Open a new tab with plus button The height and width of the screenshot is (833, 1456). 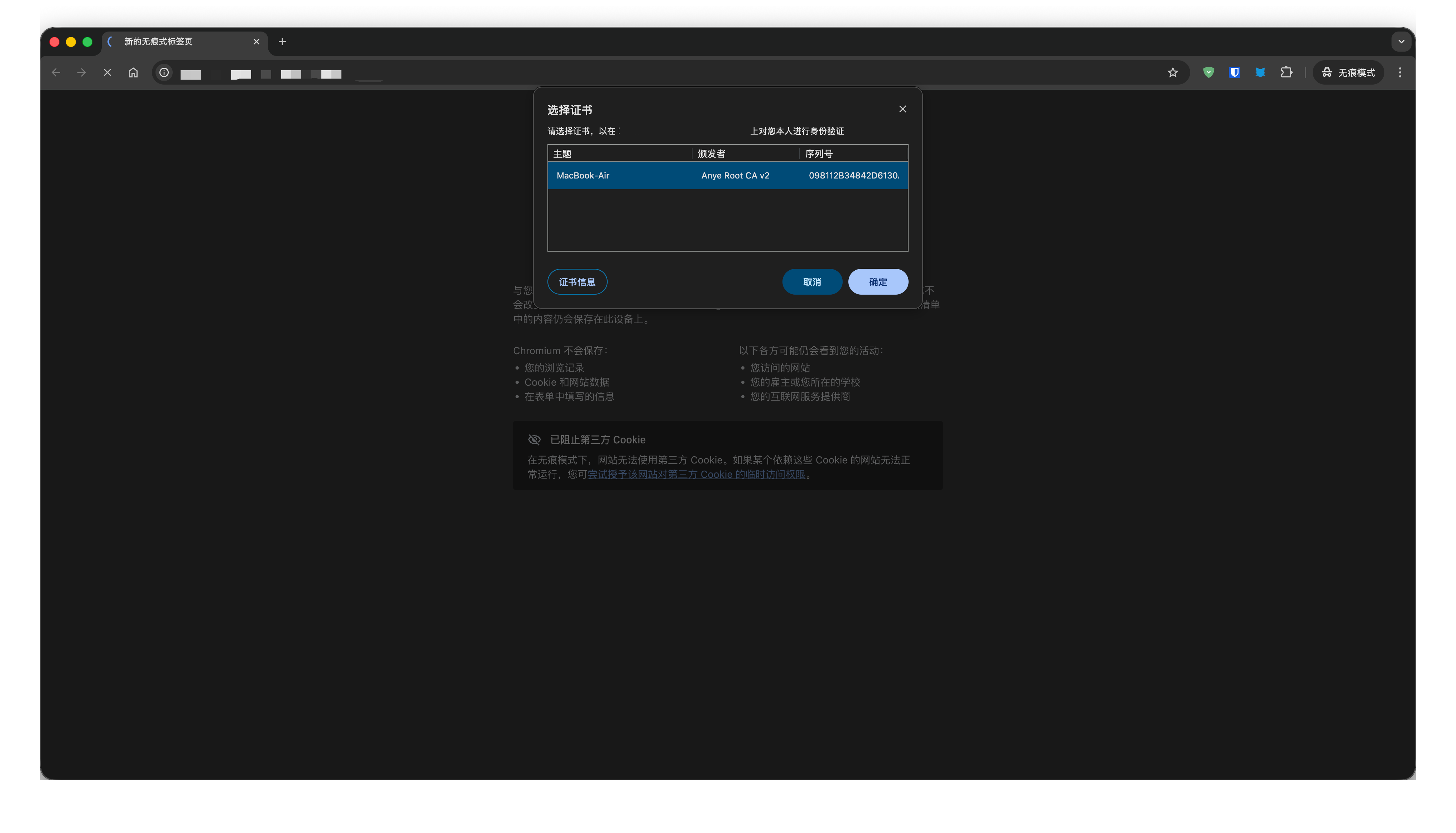[x=282, y=42]
